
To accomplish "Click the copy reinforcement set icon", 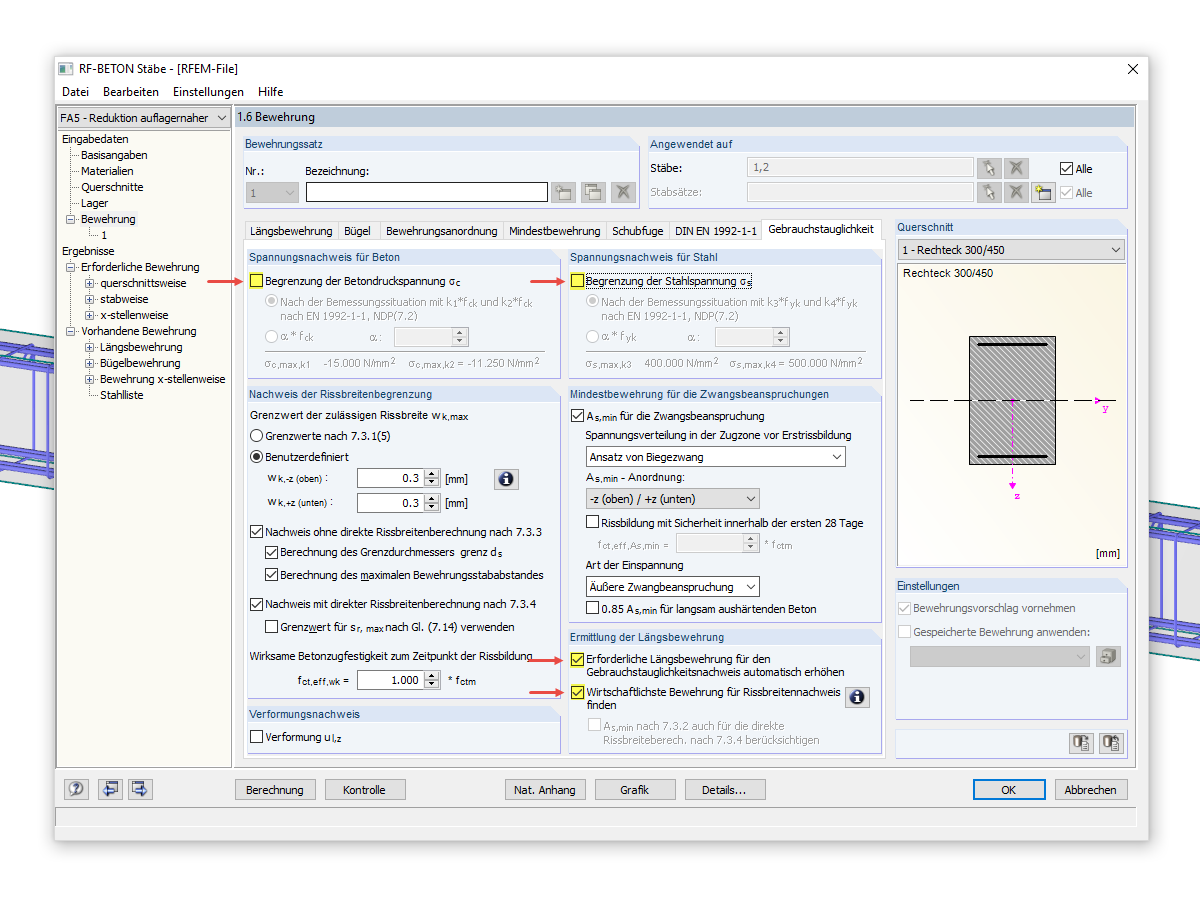I will (x=593, y=193).
